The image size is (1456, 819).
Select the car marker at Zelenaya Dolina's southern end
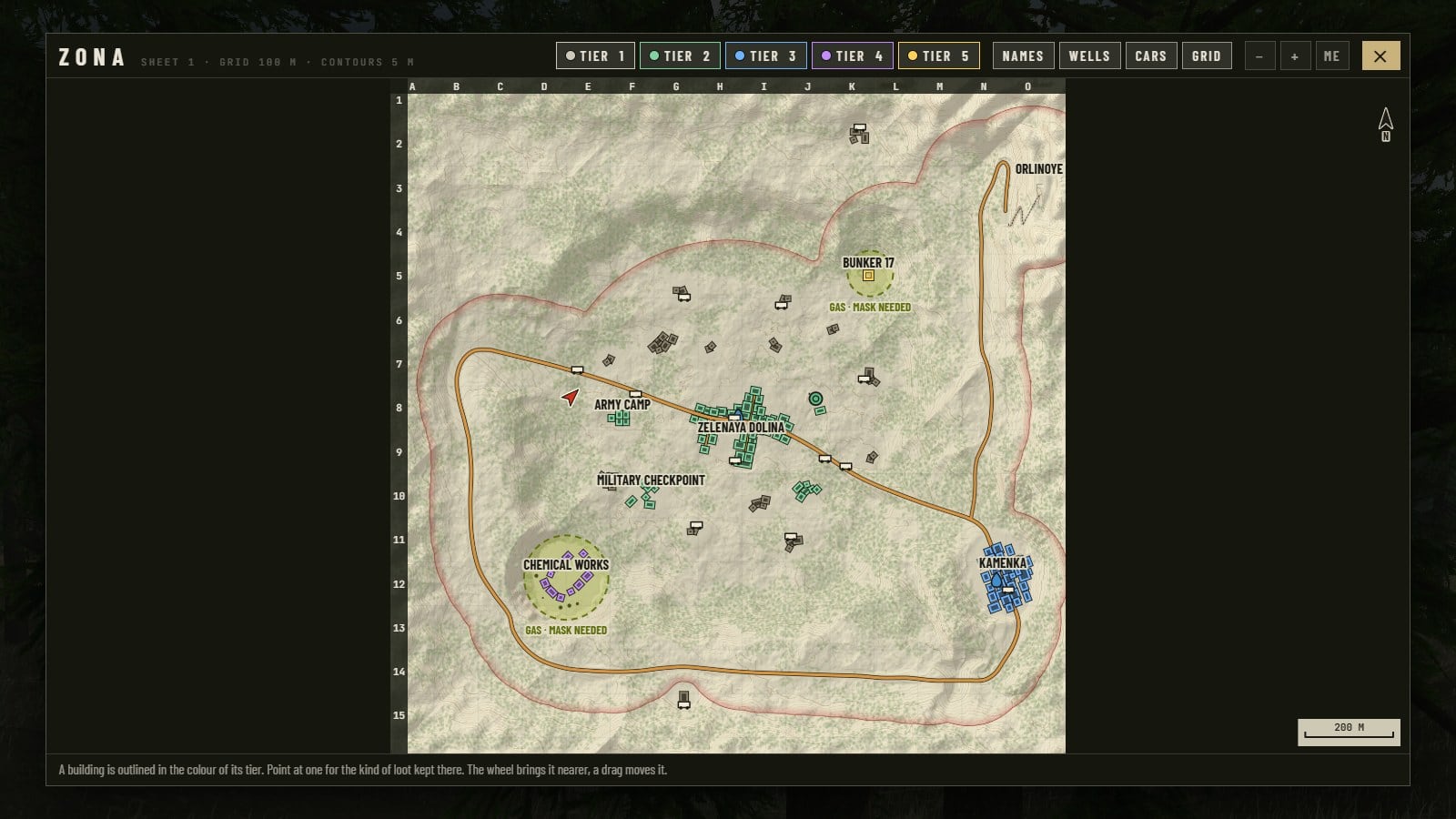click(735, 461)
